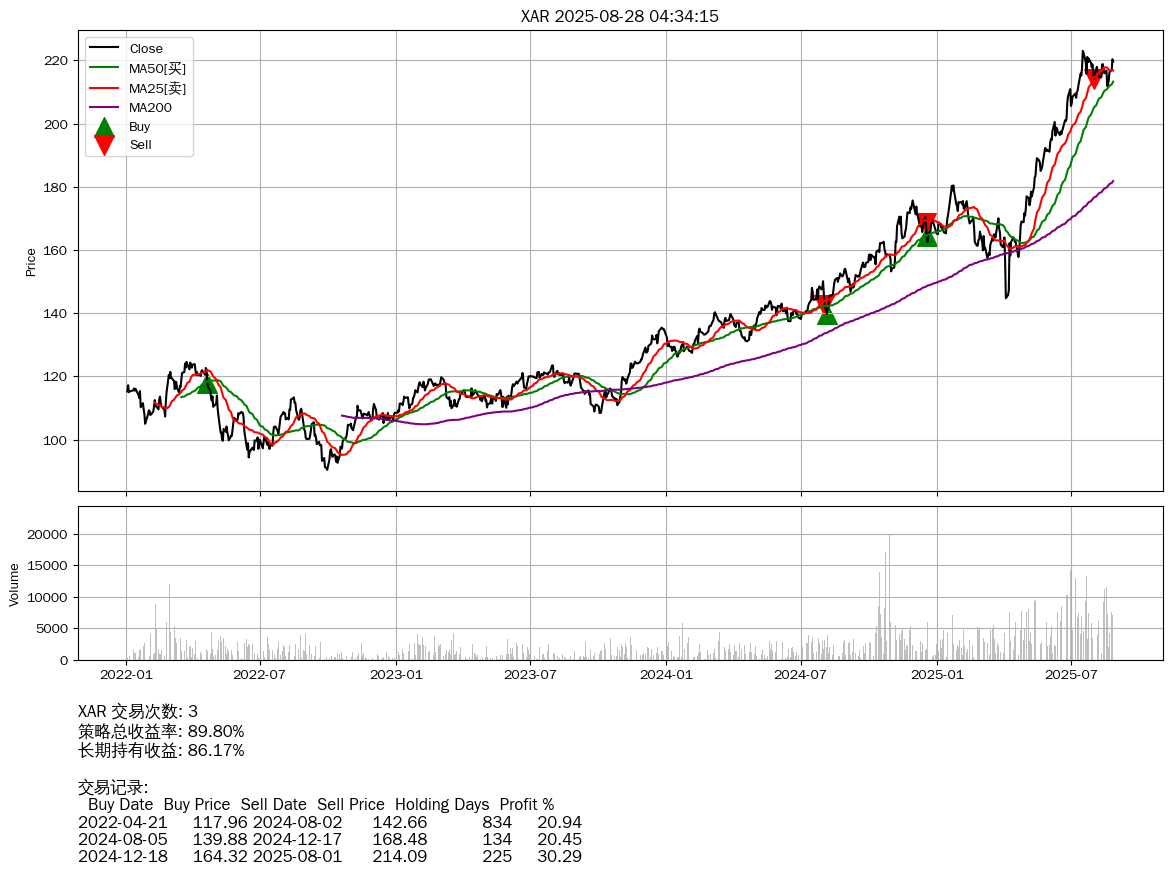
Task: Click the Price y-axis label
Action: pyautogui.click(x=31, y=262)
